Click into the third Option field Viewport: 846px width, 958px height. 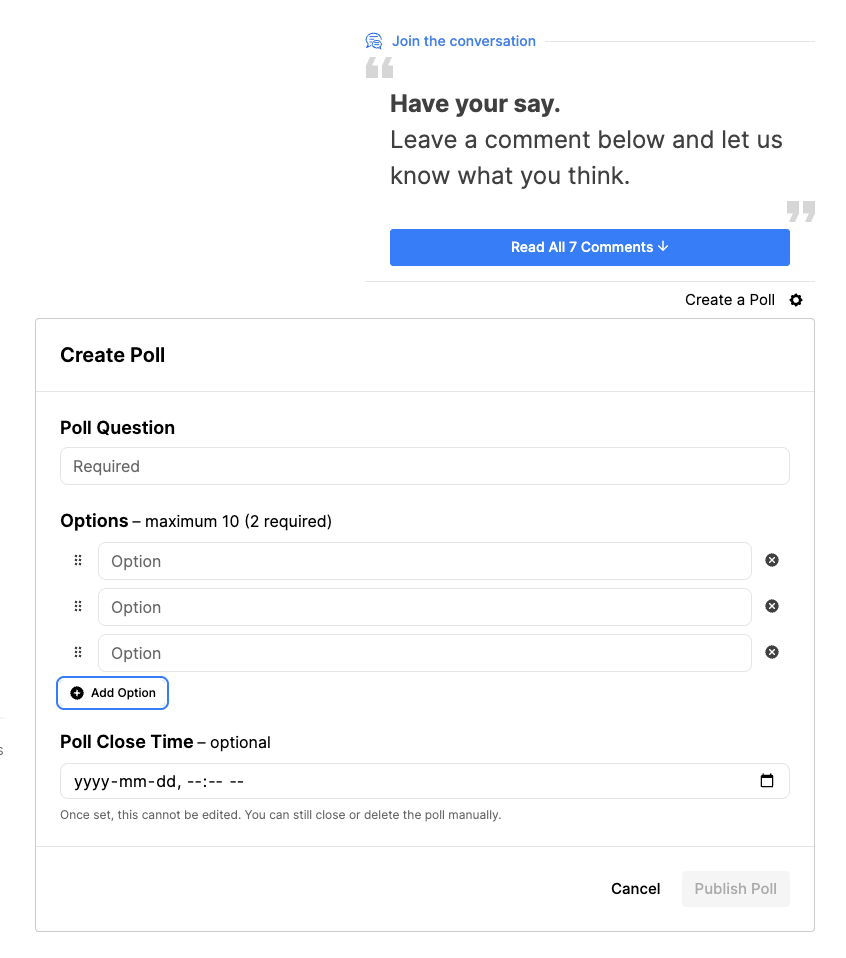[424, 653]
